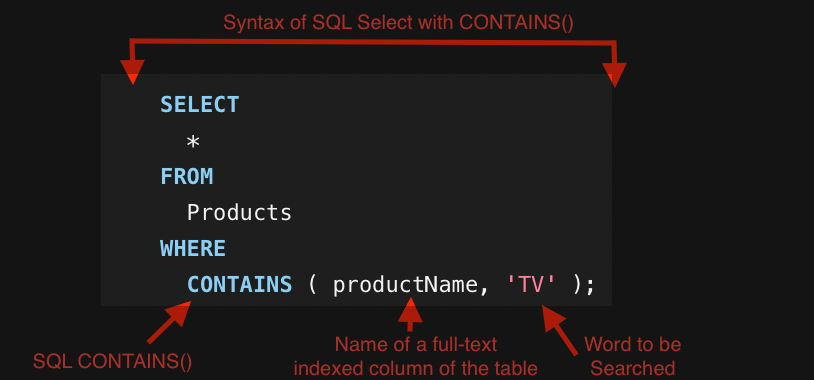
Task: Click the 'TV' string literal
Action: tap(531, 284)
